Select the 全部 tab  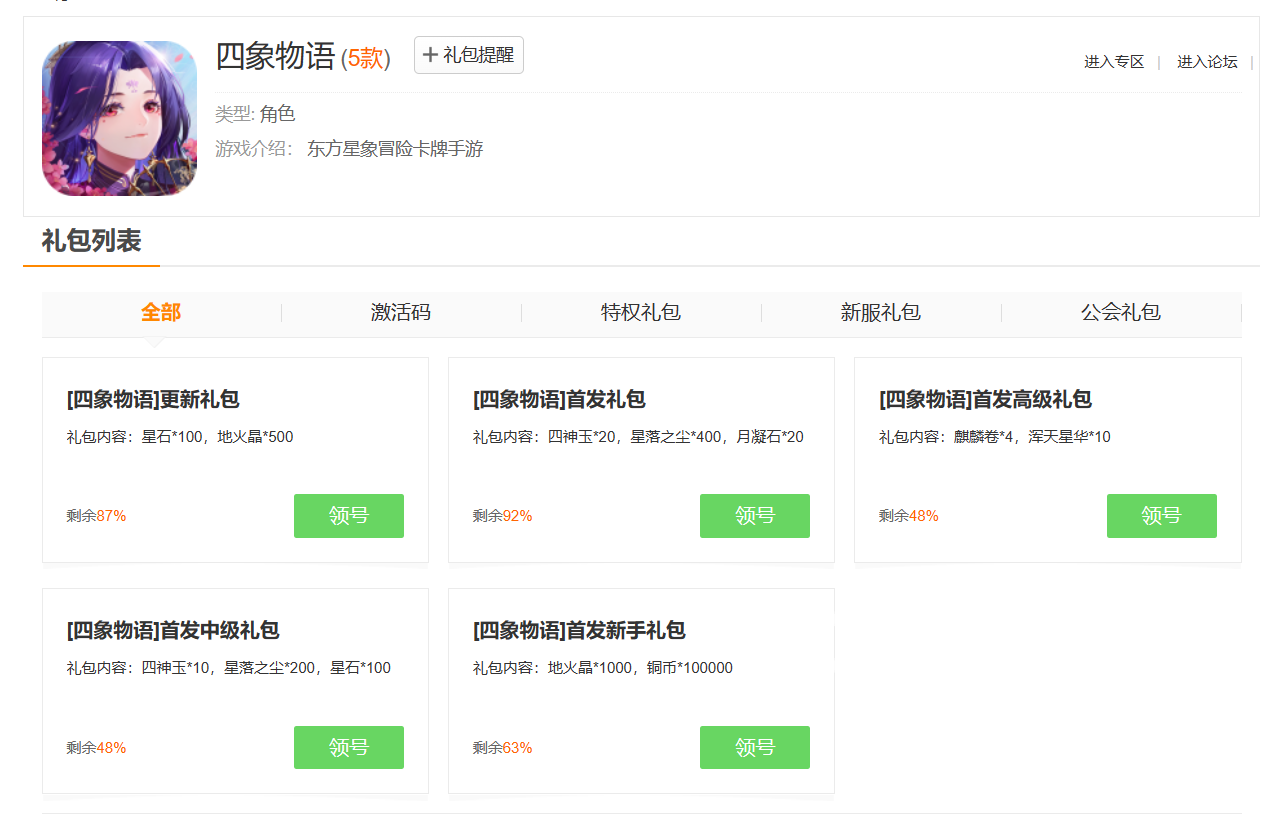160,312
